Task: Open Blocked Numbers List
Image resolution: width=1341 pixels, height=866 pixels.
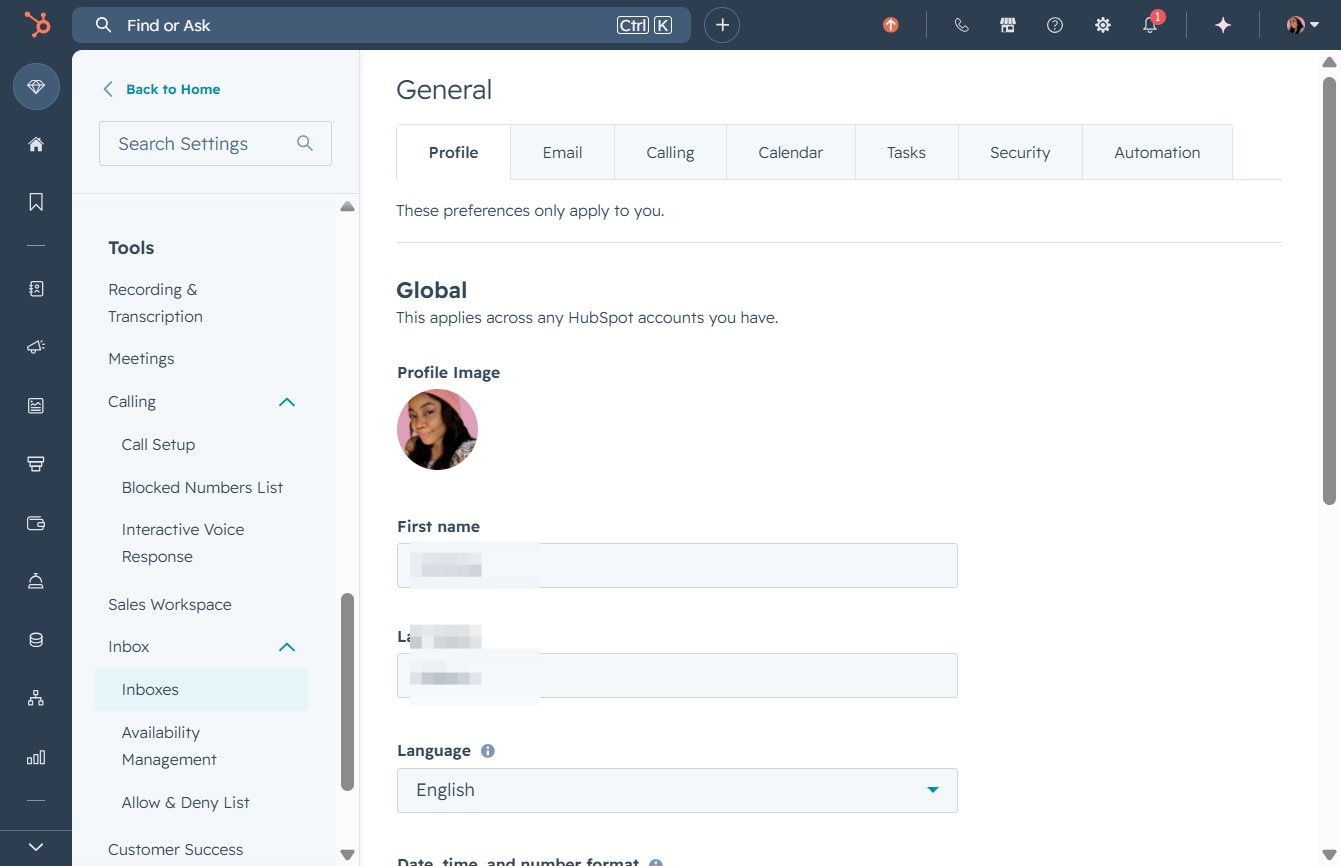Action: tap(202, 488)
